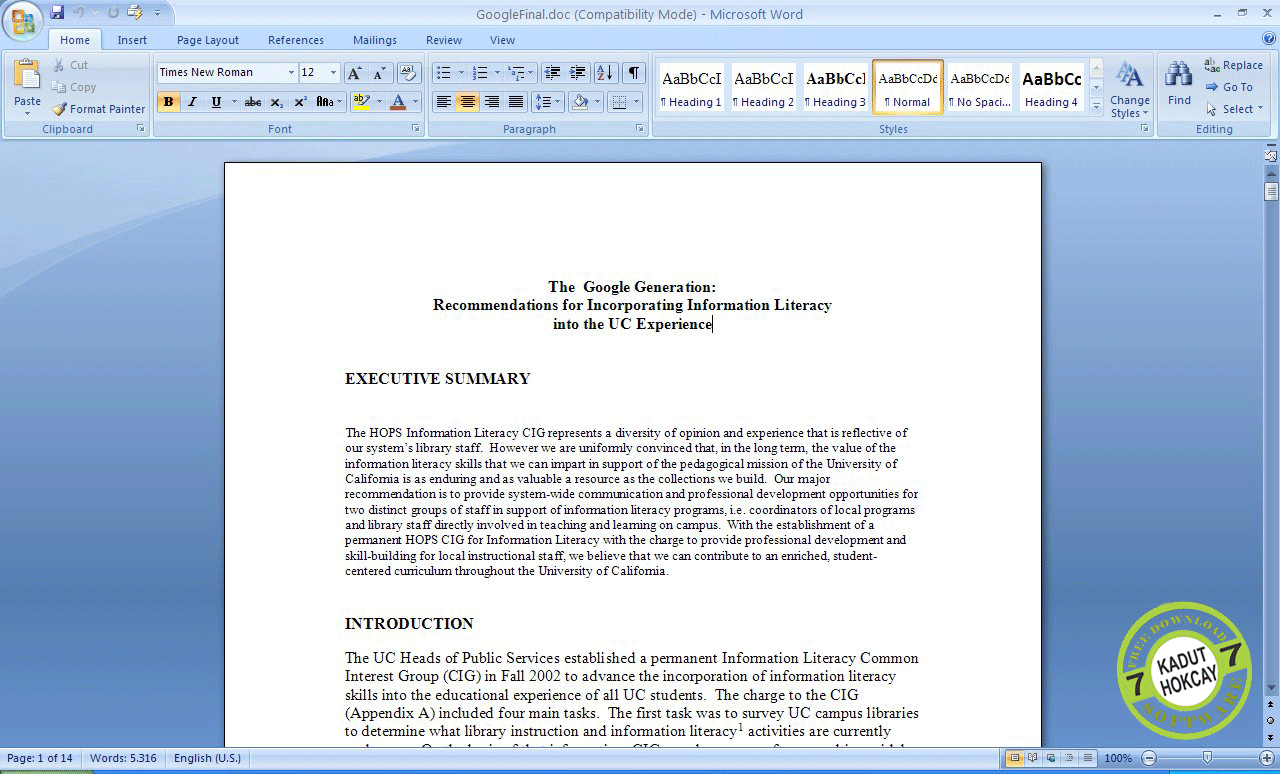Viewport: 1280px width, 774px height.
Task: Fill shading with paint bucket icon
Action: (x=580, y=102)
